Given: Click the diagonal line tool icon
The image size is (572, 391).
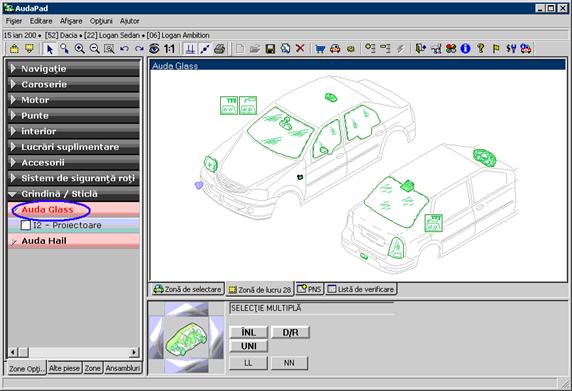Looking at the screenshot, I should click(205, 49).
